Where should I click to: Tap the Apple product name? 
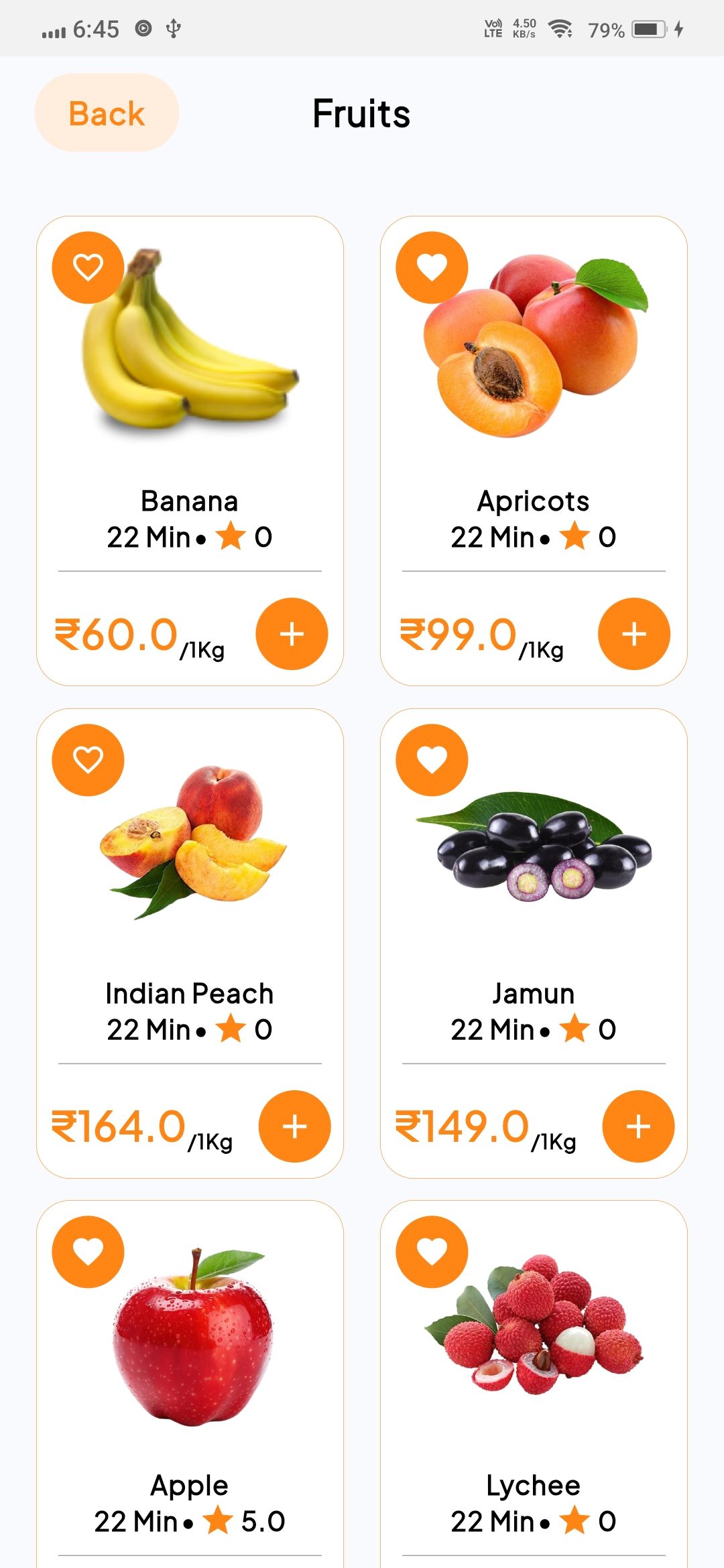click(x=190, y=1486)
